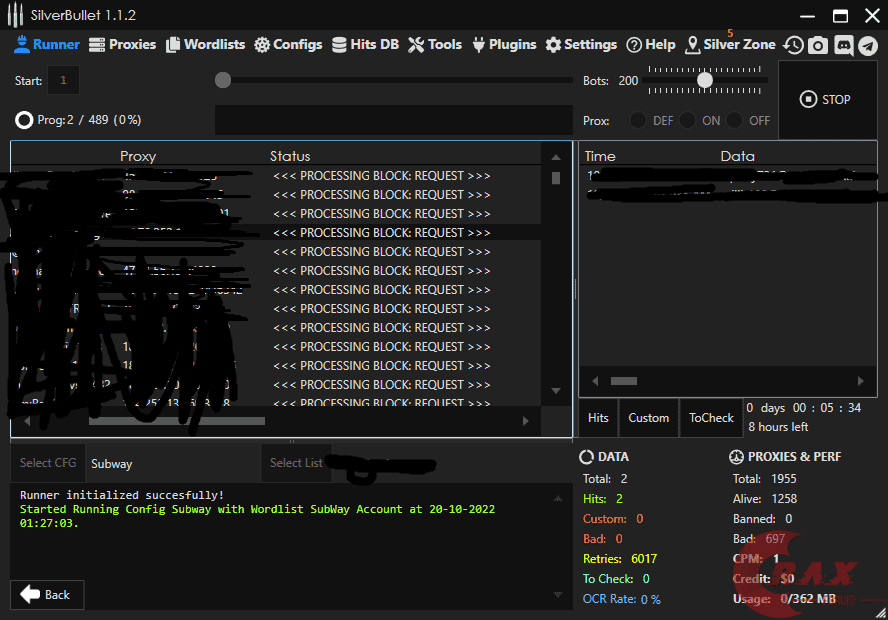
Task: Click the Bots slider handle
Action: tap(705, 80)
